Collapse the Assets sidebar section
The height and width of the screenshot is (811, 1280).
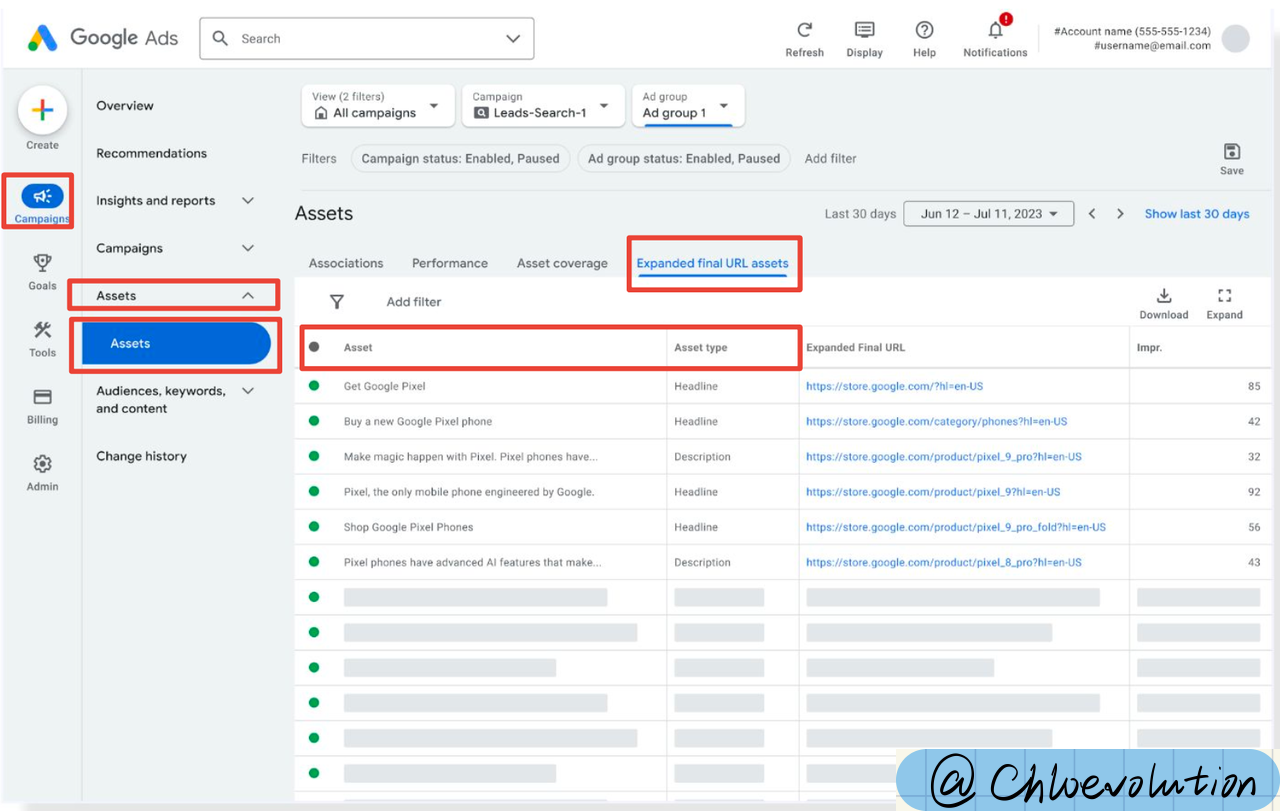click(248, 296)
